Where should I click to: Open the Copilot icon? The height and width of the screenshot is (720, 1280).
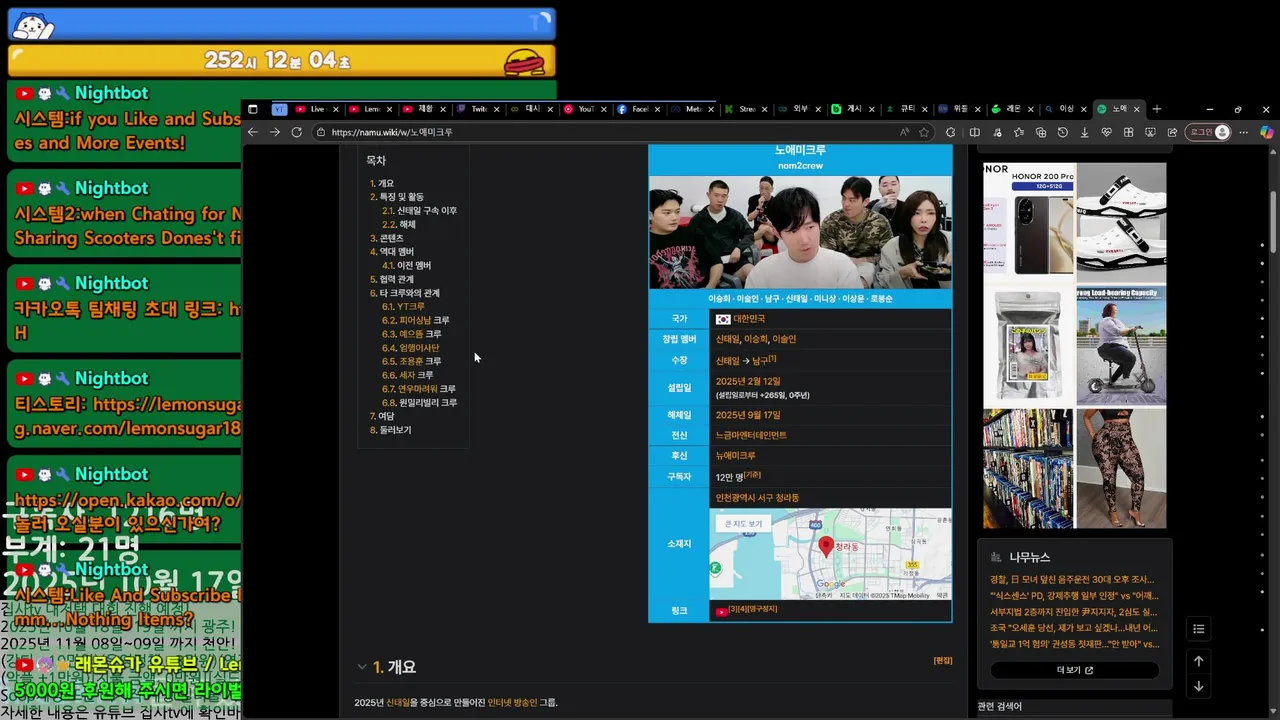tap(1266, 132)
